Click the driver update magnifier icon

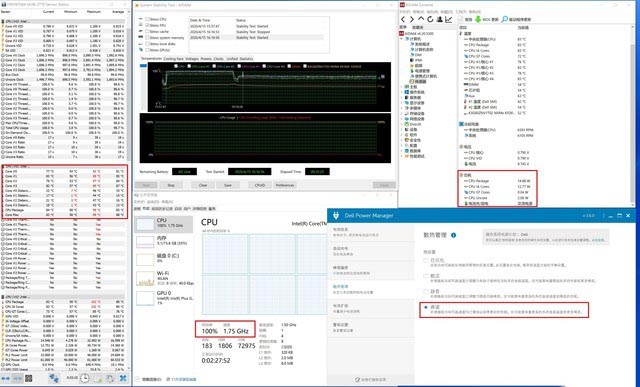pos(504,19)
